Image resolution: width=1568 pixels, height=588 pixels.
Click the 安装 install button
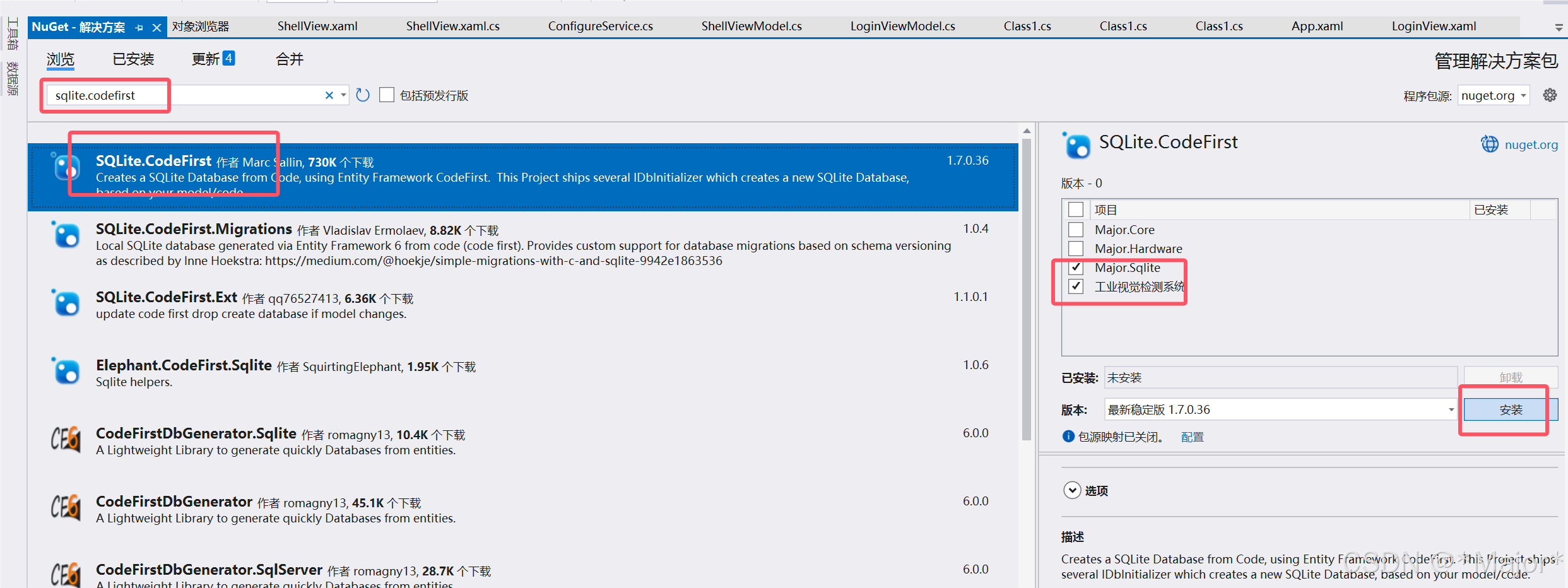click(x=1511, y=409)
